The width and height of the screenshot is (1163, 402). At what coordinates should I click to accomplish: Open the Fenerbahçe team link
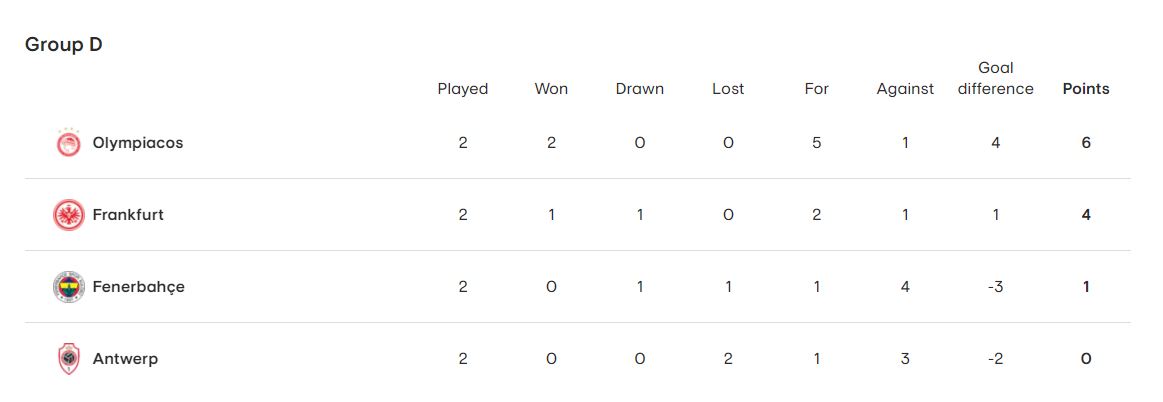point(138,287)
